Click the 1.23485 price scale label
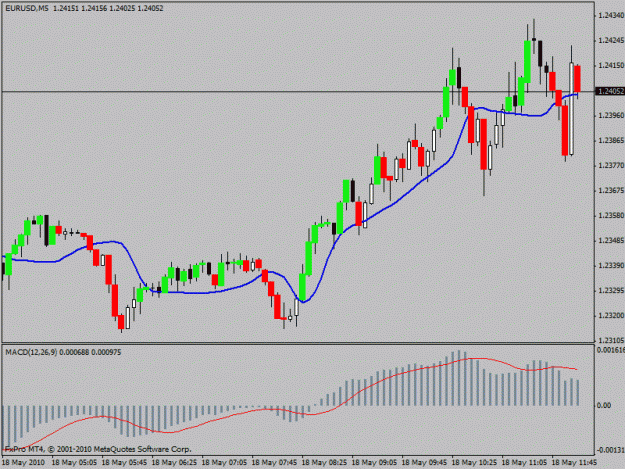Image resolution: width=625 pixels, height=469 pixels. tap(611, 241)
